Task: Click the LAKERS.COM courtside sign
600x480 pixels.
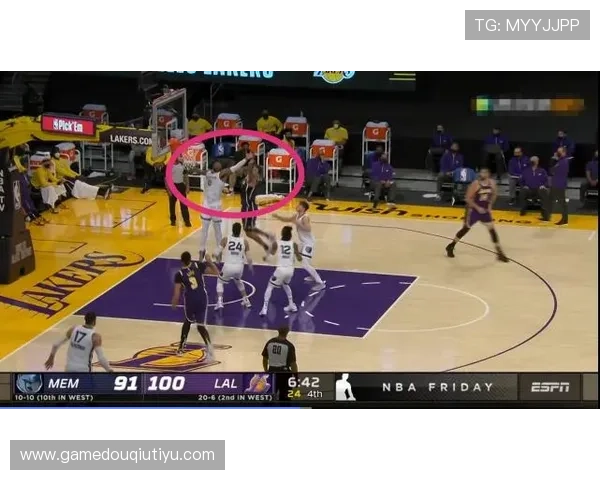Action: pyautogui.click(x=131, y=139)
